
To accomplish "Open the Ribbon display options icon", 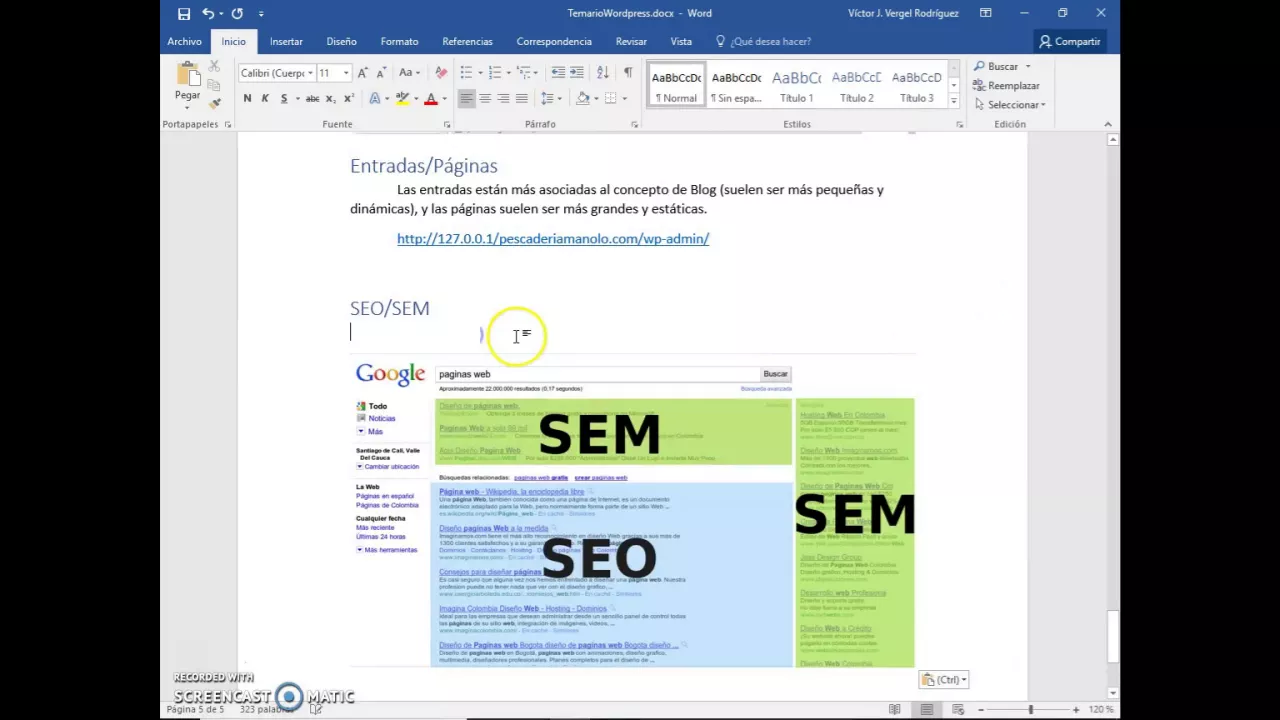I will point(985,13).
